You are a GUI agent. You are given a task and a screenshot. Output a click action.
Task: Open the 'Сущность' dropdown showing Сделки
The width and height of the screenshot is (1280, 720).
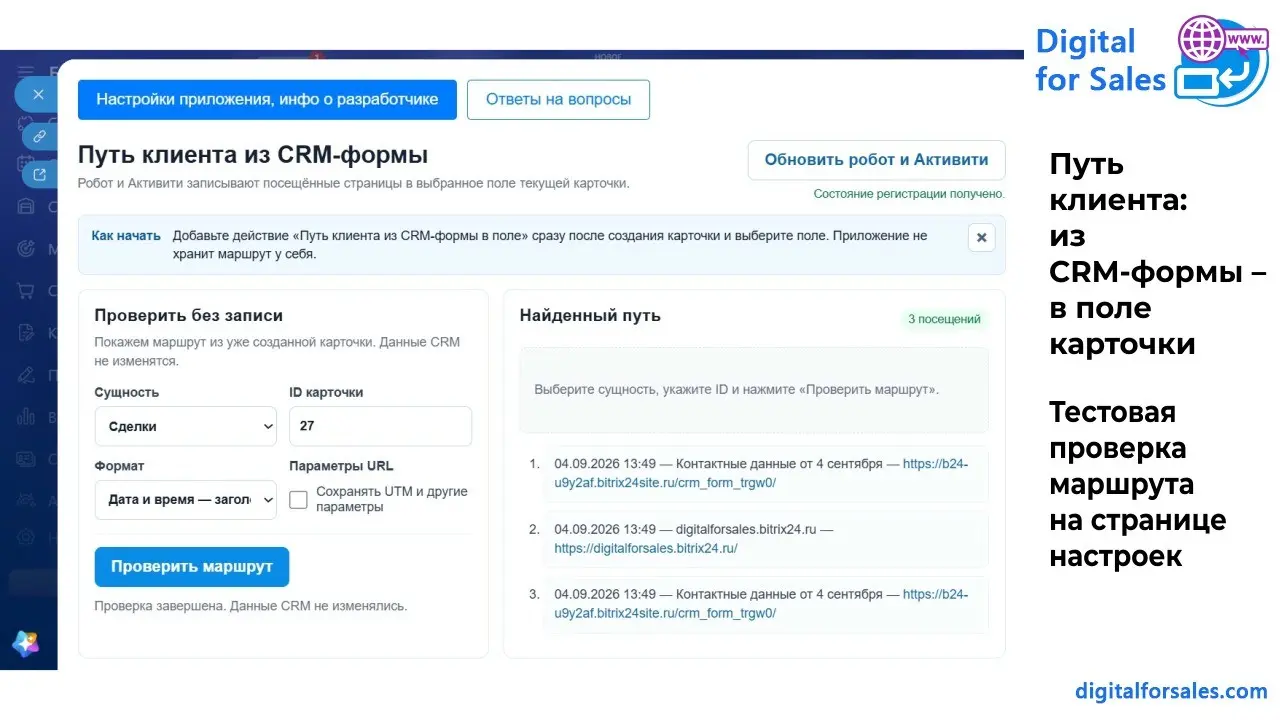pyautogui.click(x=186, y=426)
